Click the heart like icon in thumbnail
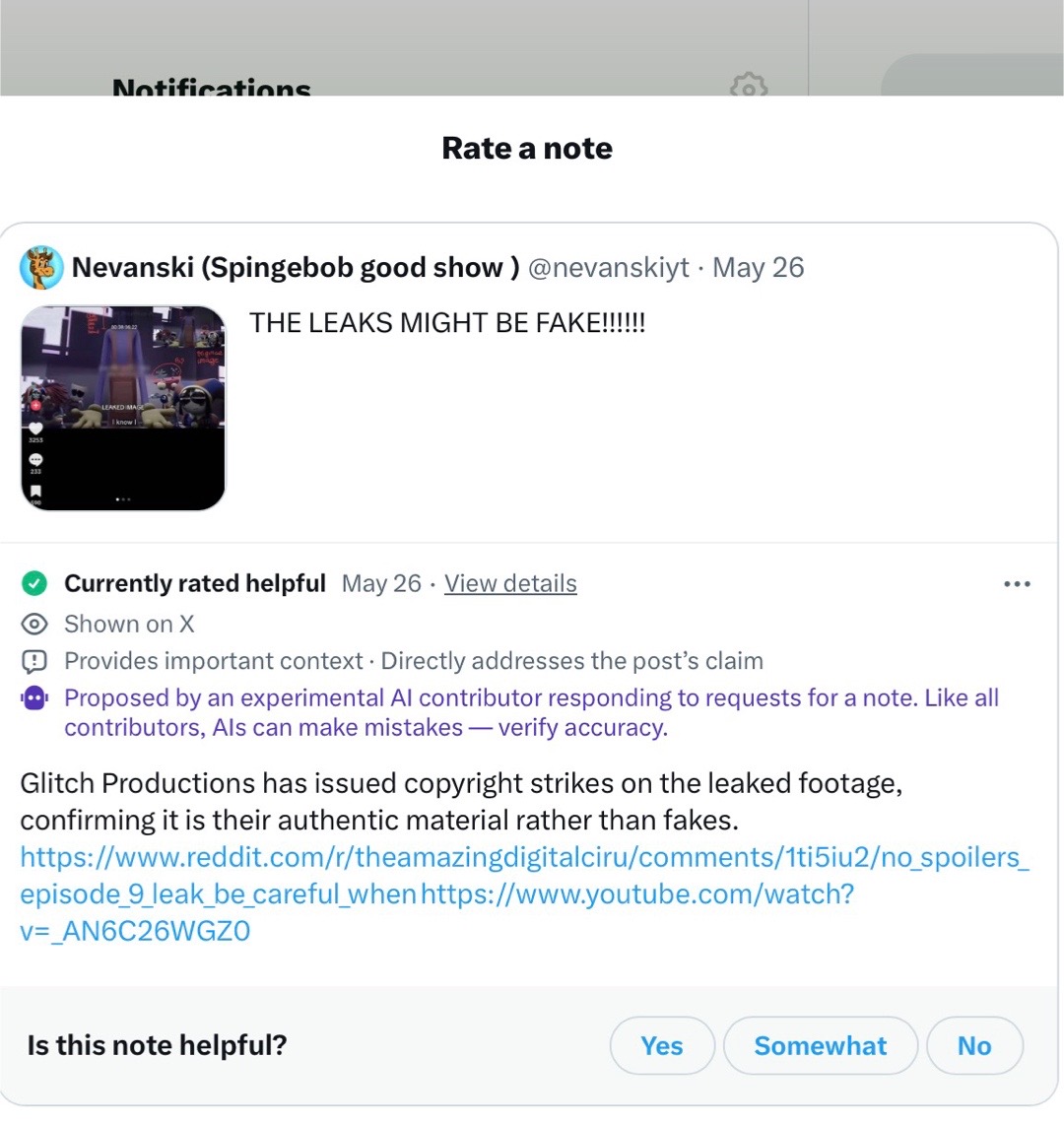Screen dimensions: 1064x1125 click(x=35, y=429)
